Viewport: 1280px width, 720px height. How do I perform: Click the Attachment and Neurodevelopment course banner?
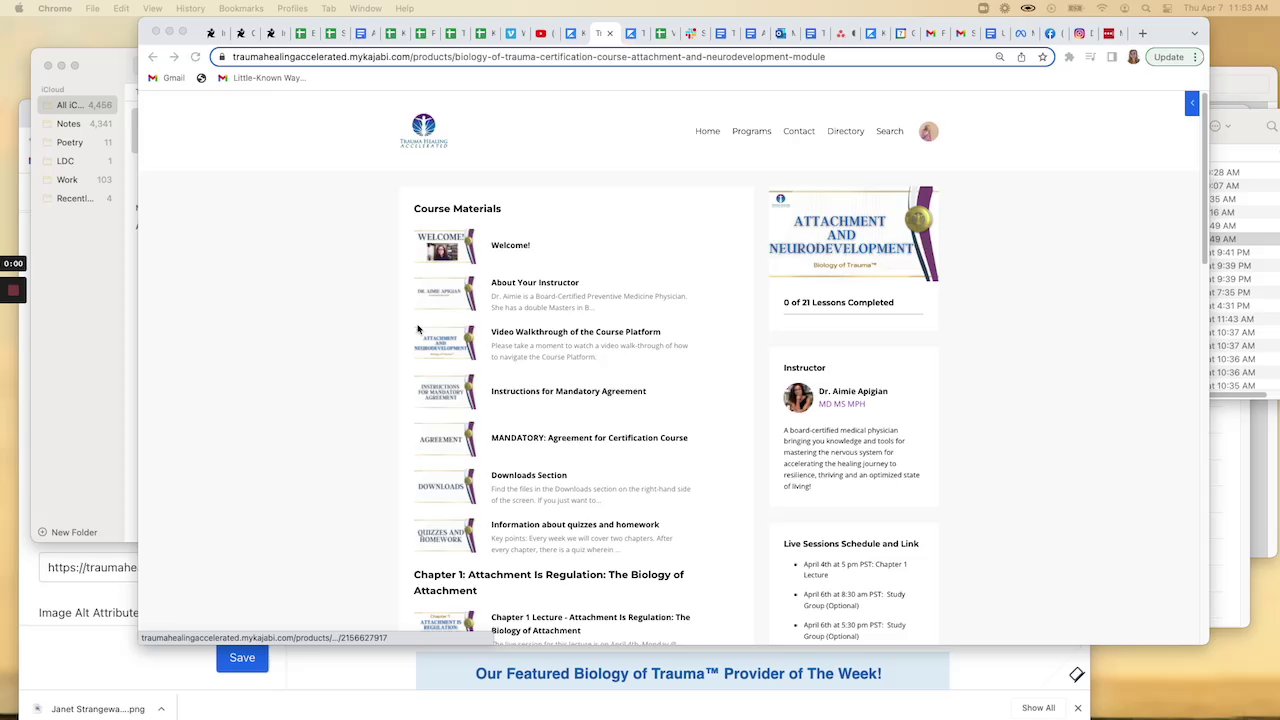853,234
